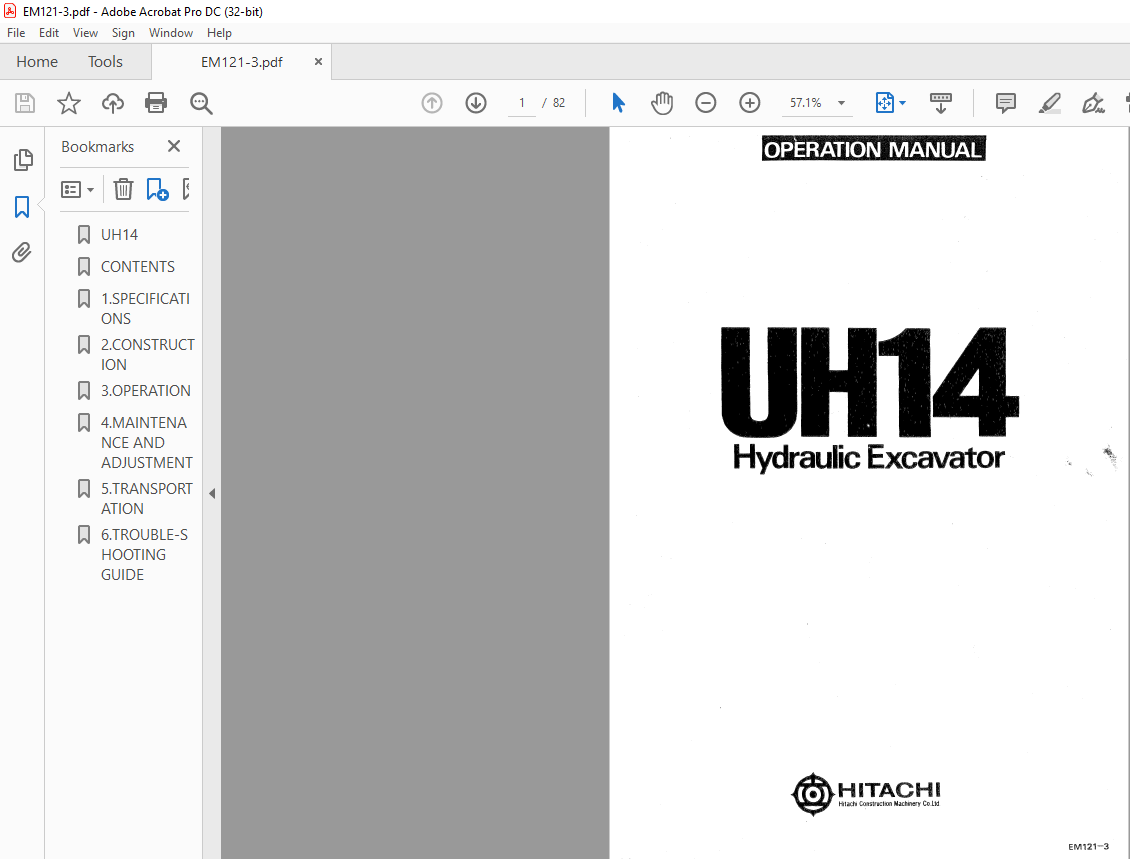The height and width of the screenshot is (859, 1130).
Task: Print the document with printer icon
Action: point(156,103)
